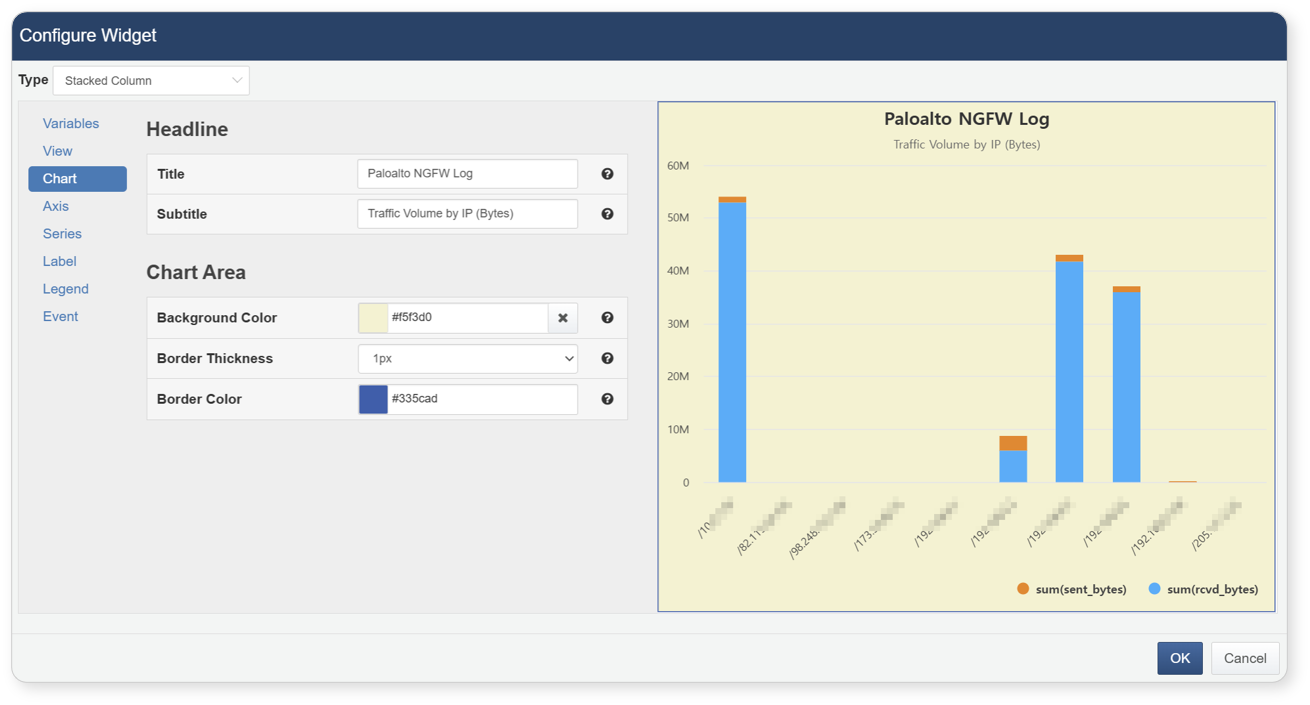Open help for the Subtitle field
Viewport: 1310px width, 705px height.
(607, 214)
